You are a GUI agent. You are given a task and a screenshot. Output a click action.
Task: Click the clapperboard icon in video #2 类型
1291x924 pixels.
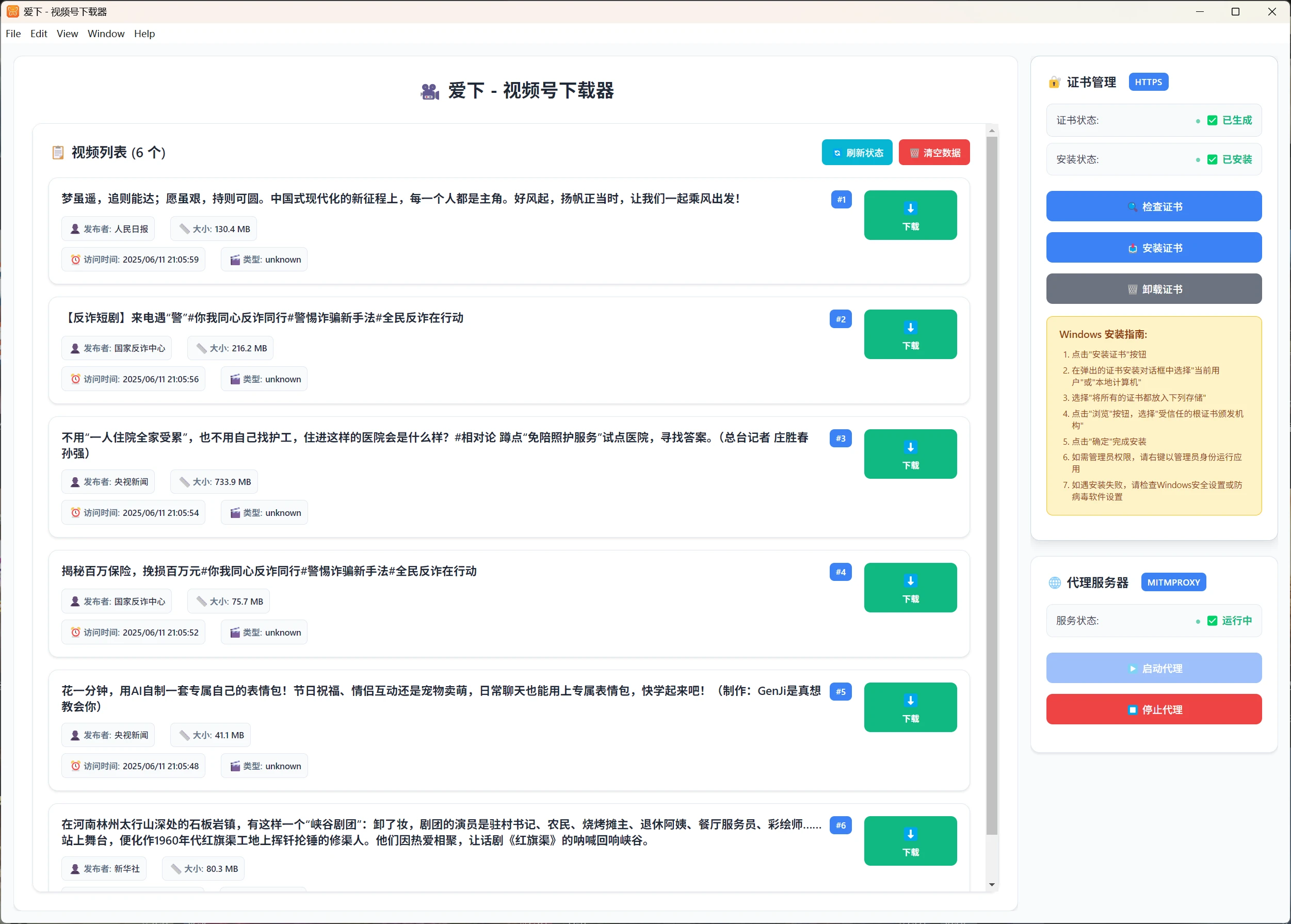[234, 380]
